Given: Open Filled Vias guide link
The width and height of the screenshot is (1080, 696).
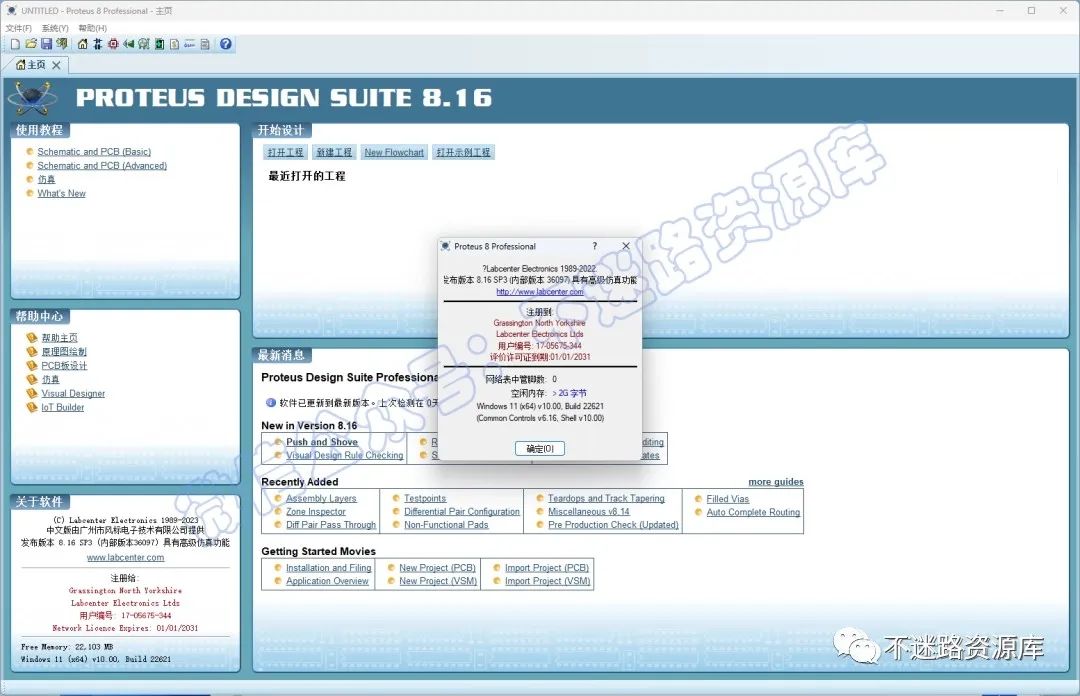Looking at the screenshot, I should 727,499.
